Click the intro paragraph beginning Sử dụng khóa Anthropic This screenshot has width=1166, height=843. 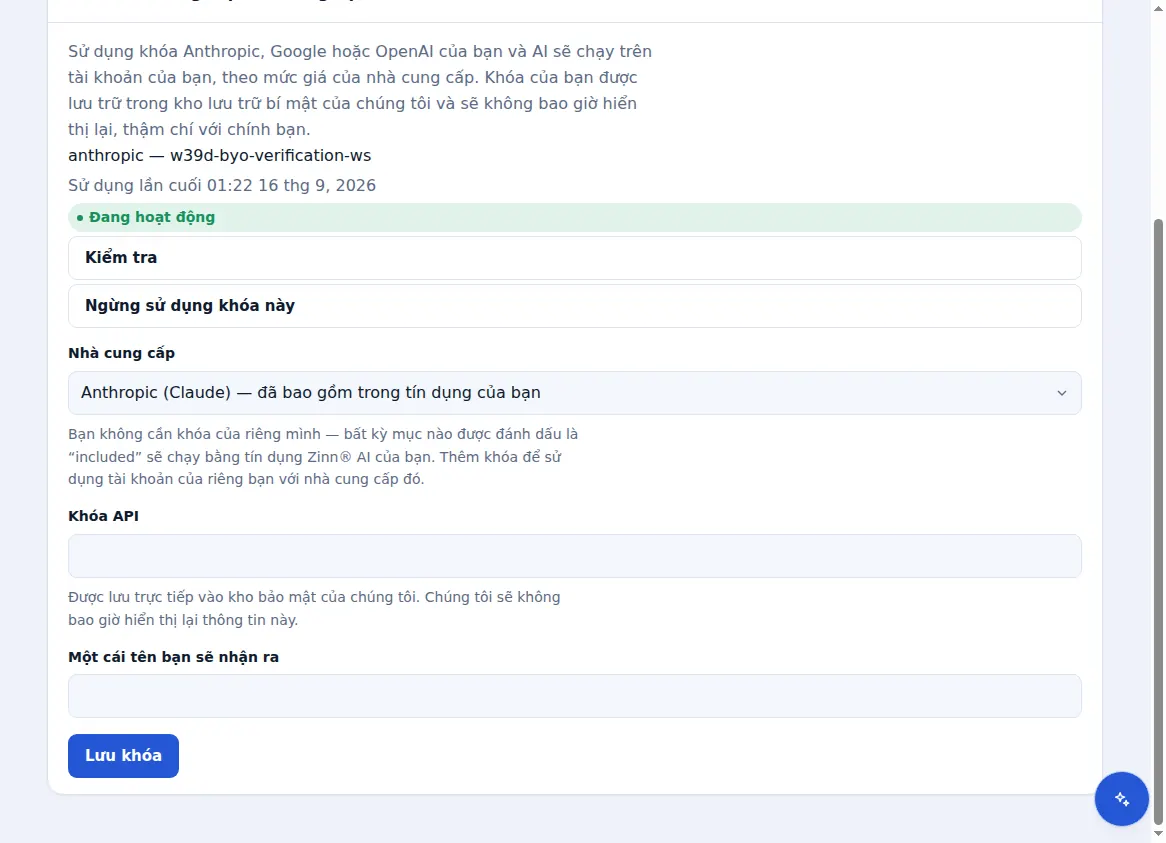[x=360, y=90]
